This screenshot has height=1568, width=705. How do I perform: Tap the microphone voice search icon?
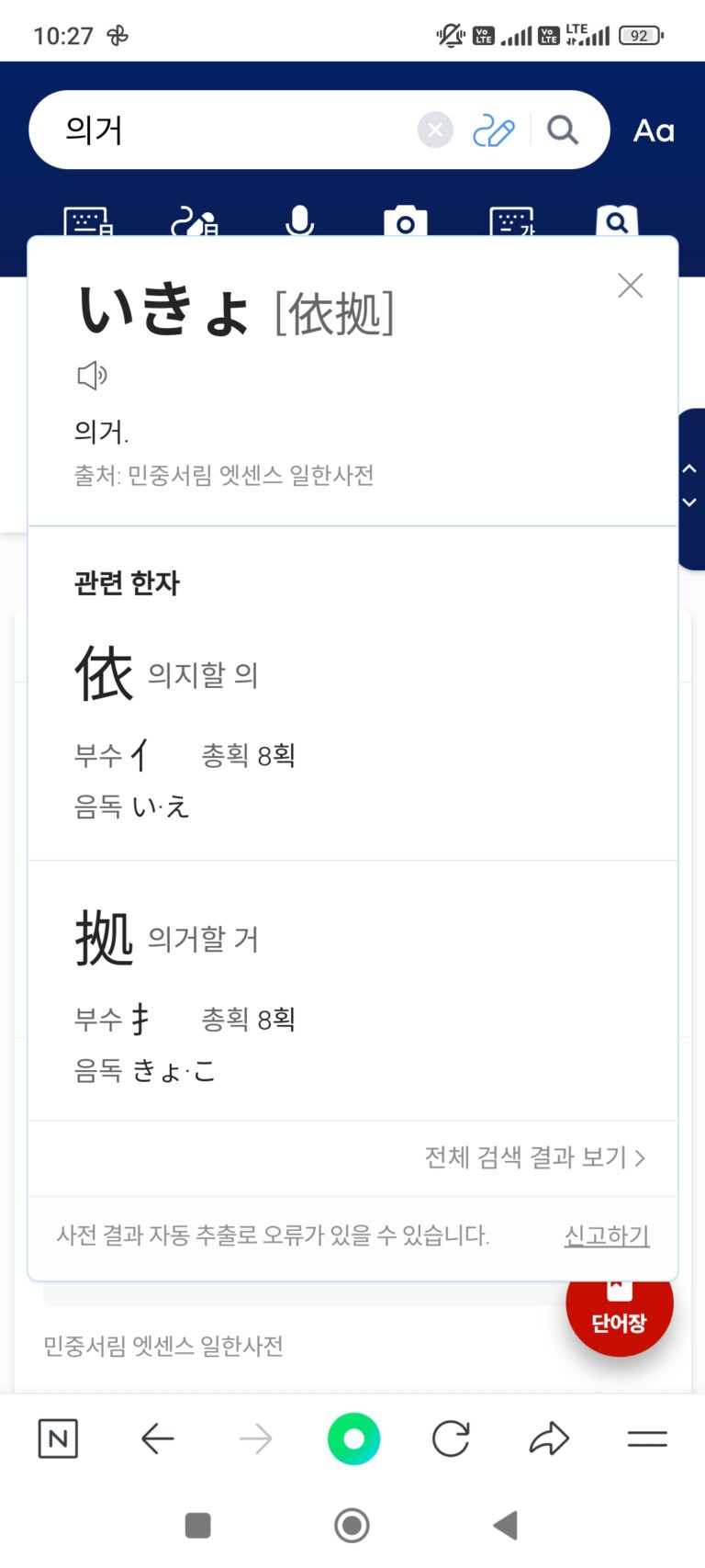pyautogui.click(x=299, y=220)
